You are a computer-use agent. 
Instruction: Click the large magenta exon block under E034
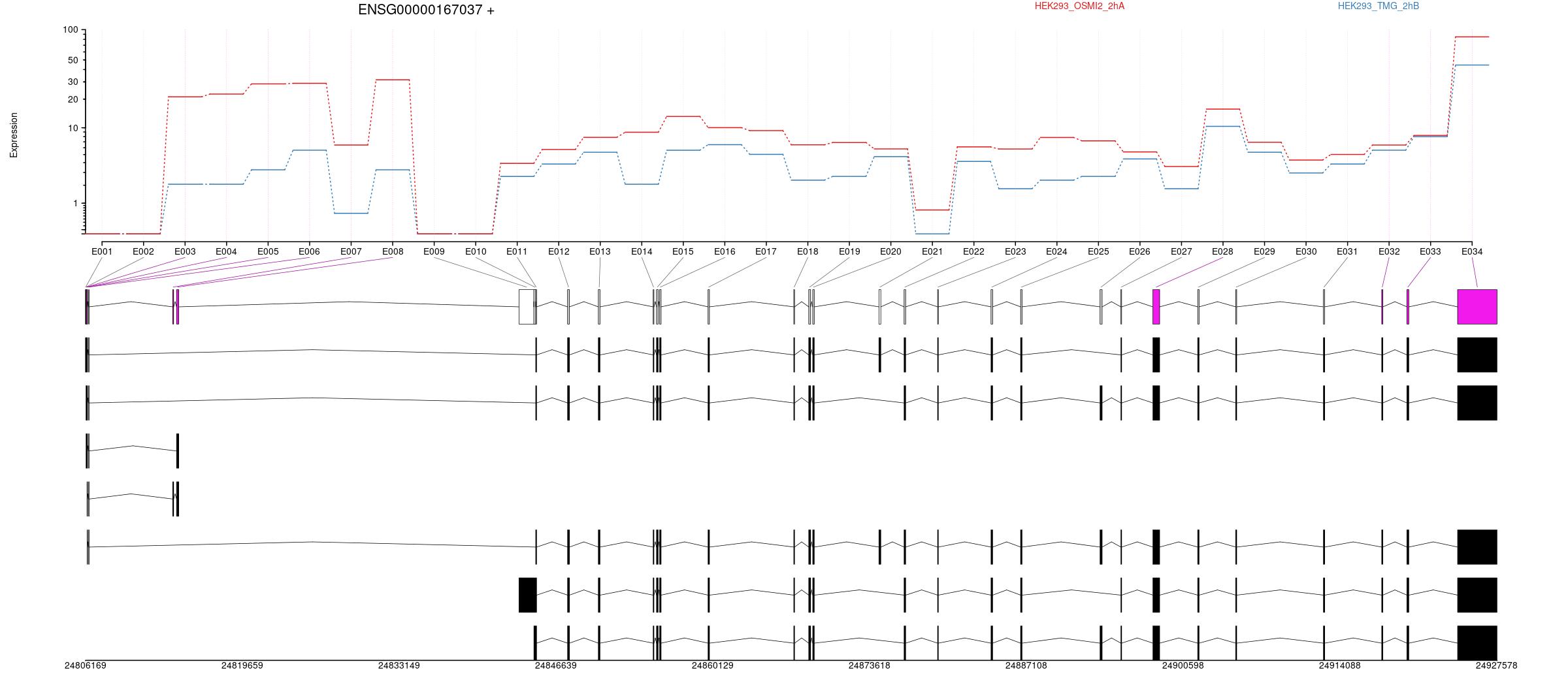(1477, 307)
